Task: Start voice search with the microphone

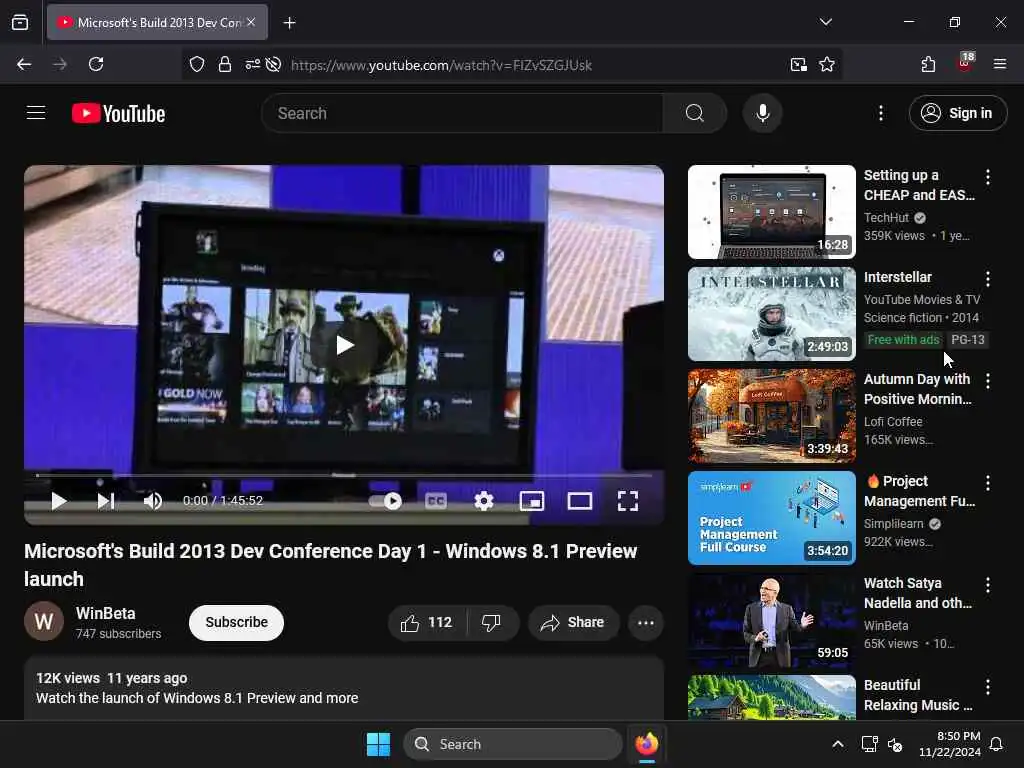Action: (762, 113)
